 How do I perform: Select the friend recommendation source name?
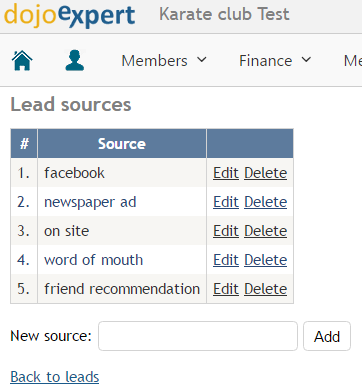point(122,289)
